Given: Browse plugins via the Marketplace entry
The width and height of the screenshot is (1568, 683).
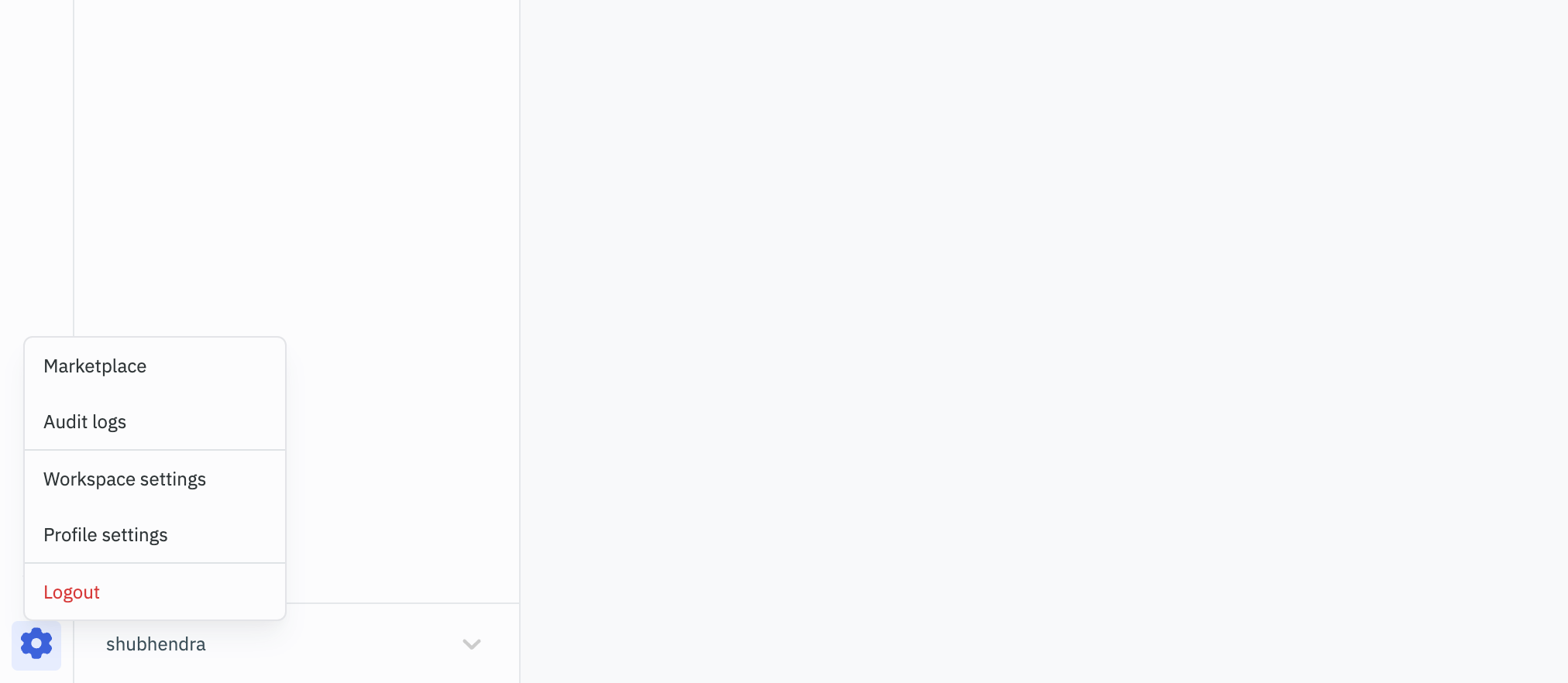Looking at the screenshot, I should click(x=95, y=366).
